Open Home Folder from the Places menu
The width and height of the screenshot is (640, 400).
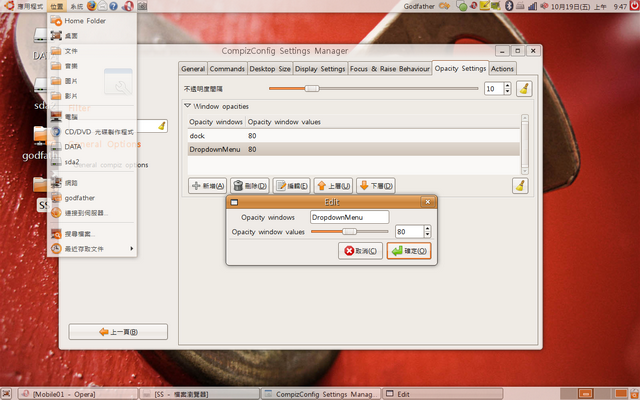tap(92, 21)
